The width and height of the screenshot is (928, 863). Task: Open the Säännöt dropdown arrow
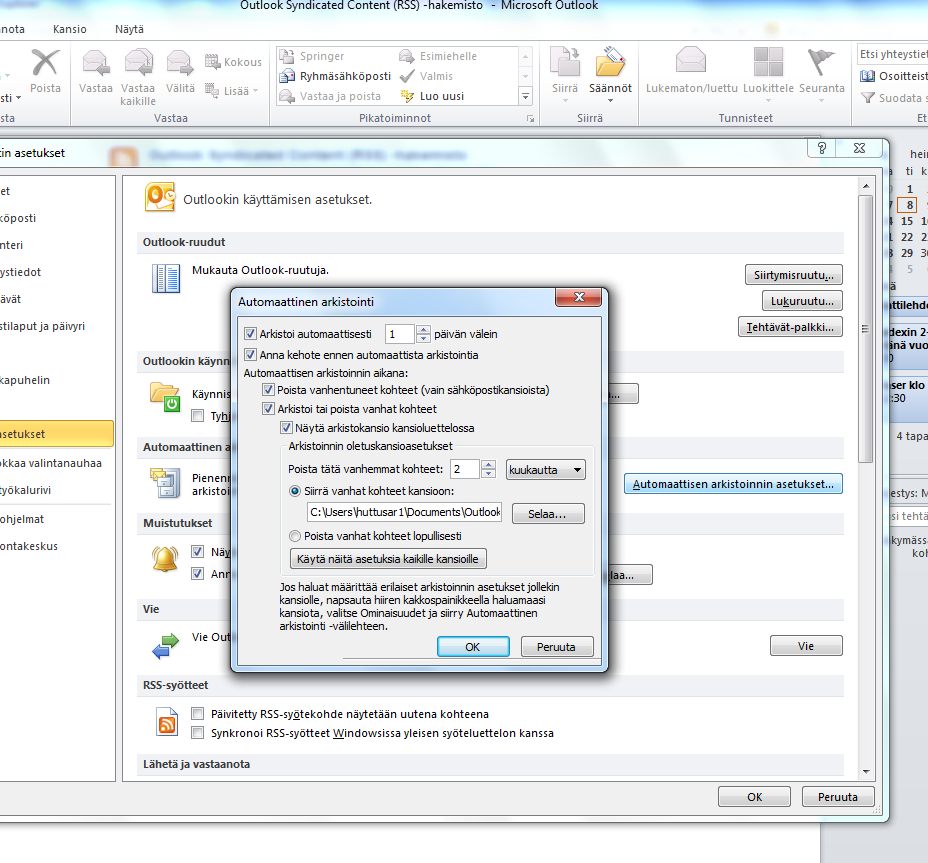[610, 101]
